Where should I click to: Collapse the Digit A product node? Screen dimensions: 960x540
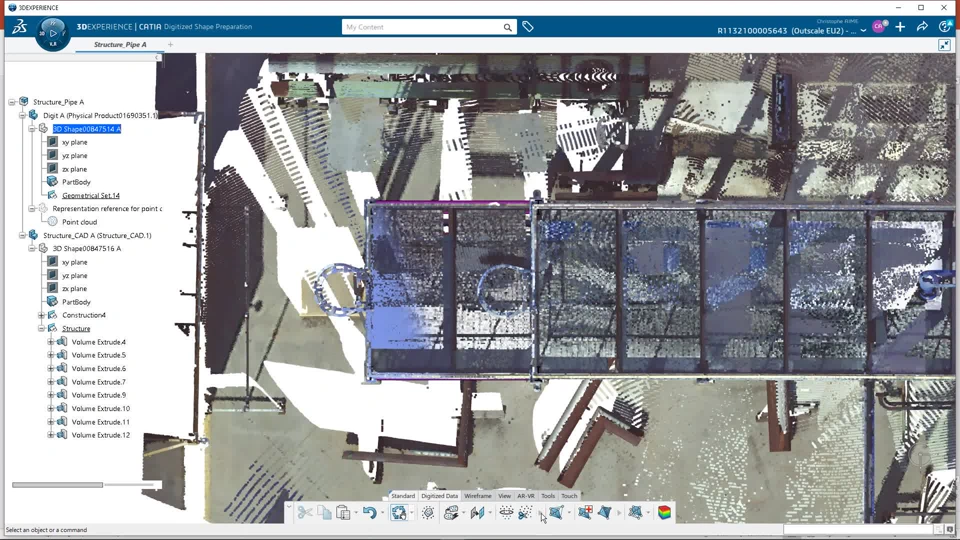coord(22,116)
